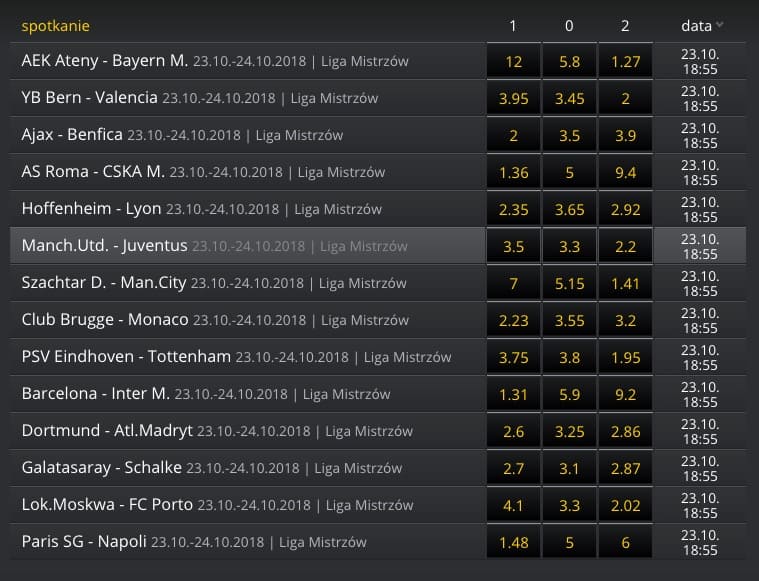
Task: Select Tottenham win odds 1.95
Action: click(x=625, y=357)
